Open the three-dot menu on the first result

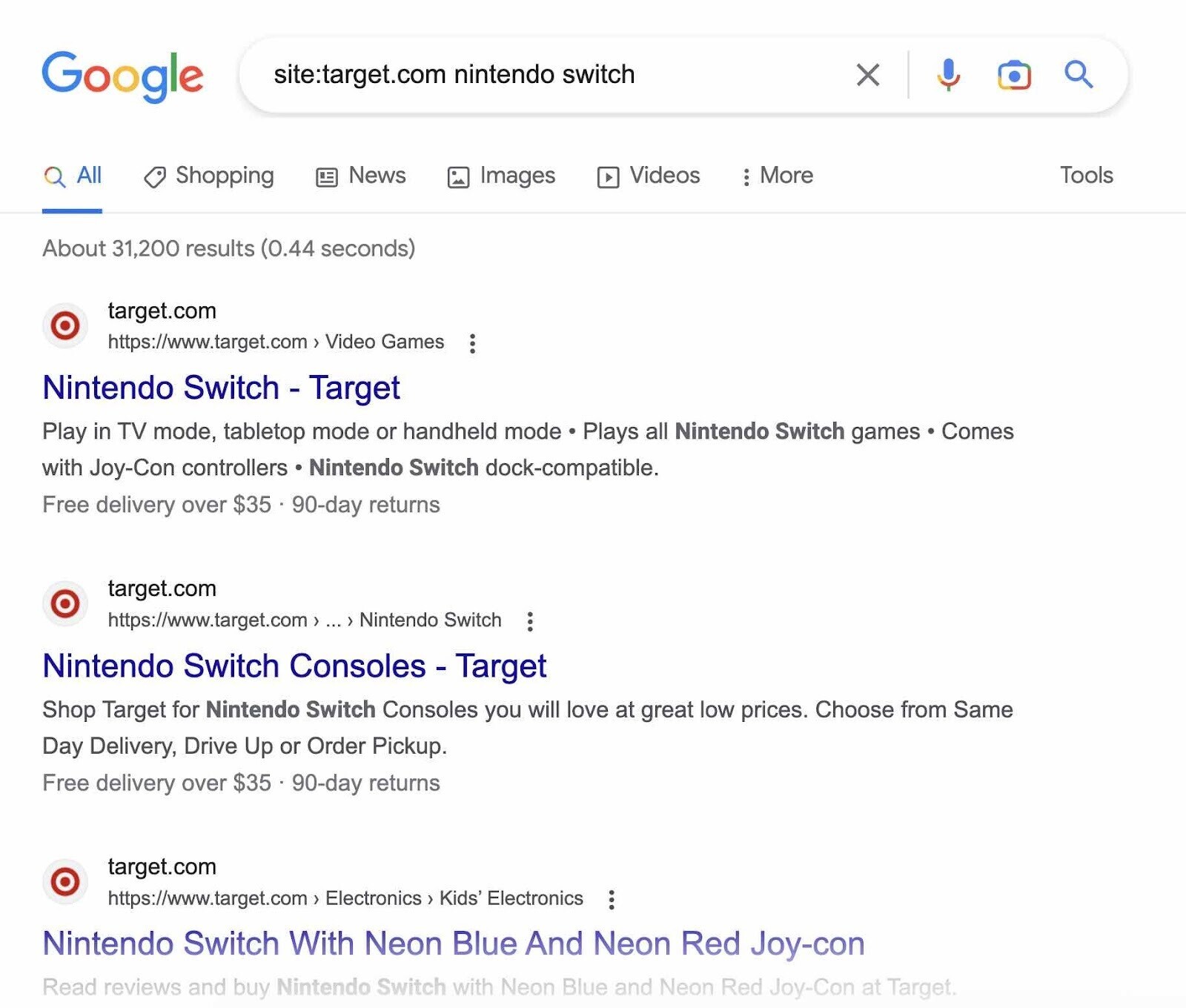tap(472, 343)
